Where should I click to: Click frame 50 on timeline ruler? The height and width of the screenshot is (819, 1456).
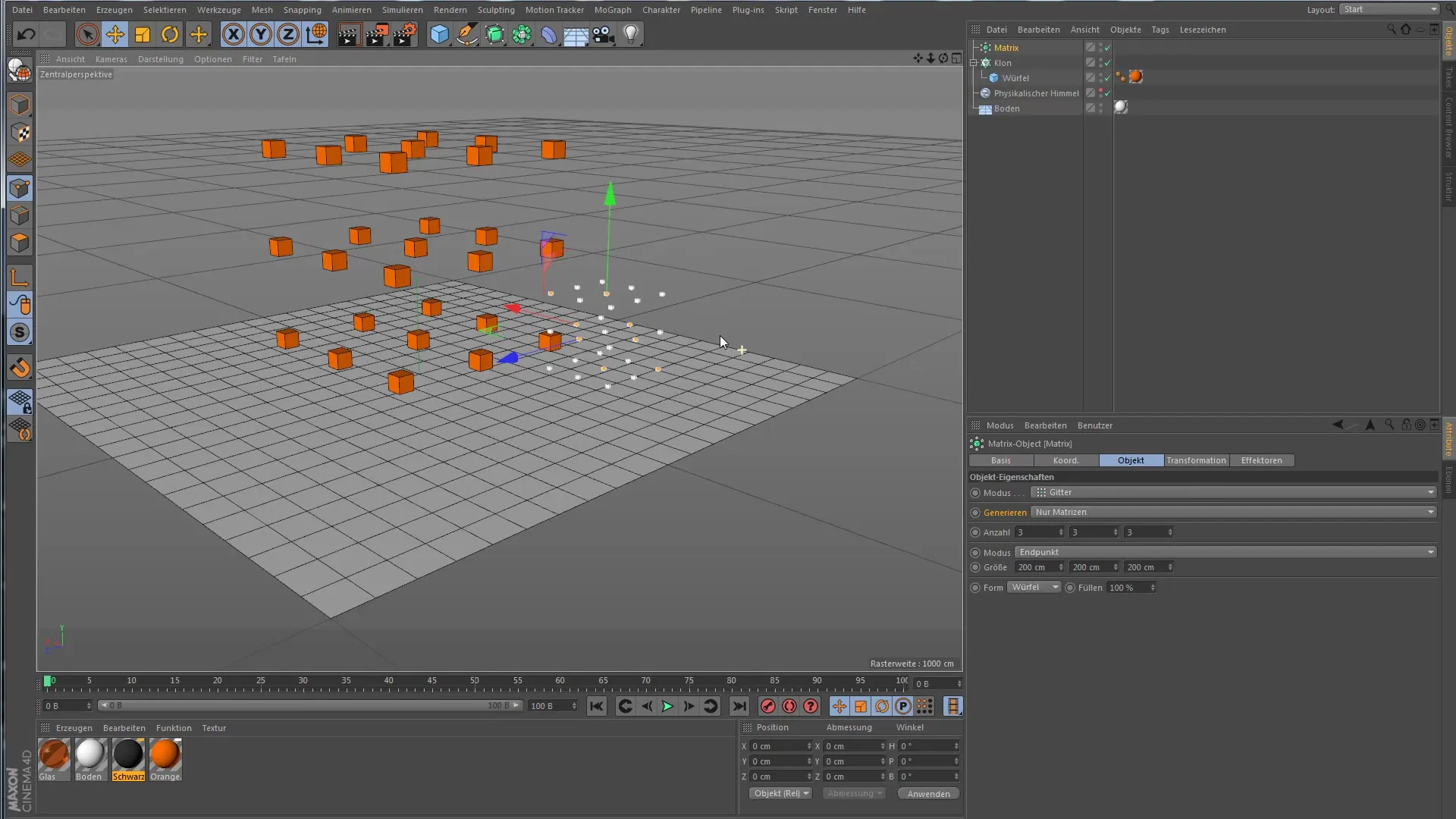tap(475, 682)
